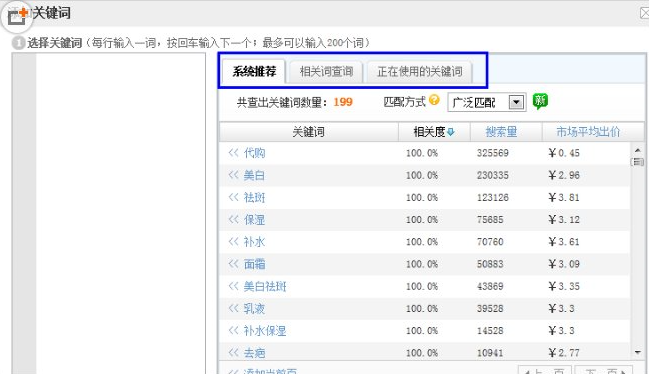Add keyword 美白 using its arrow icon
Screen dimensions: 649x374
[233, 175]
